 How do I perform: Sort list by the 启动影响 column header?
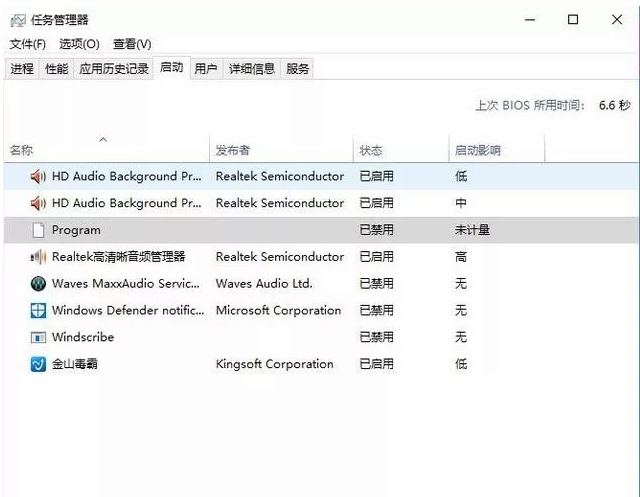pyautogui.click(x=478, y=151)
